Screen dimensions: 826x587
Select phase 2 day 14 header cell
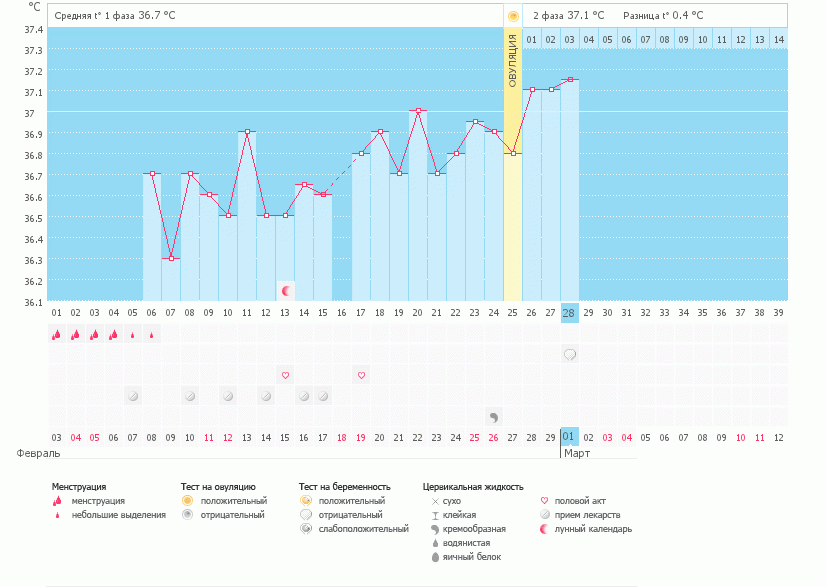pos(778,39)
